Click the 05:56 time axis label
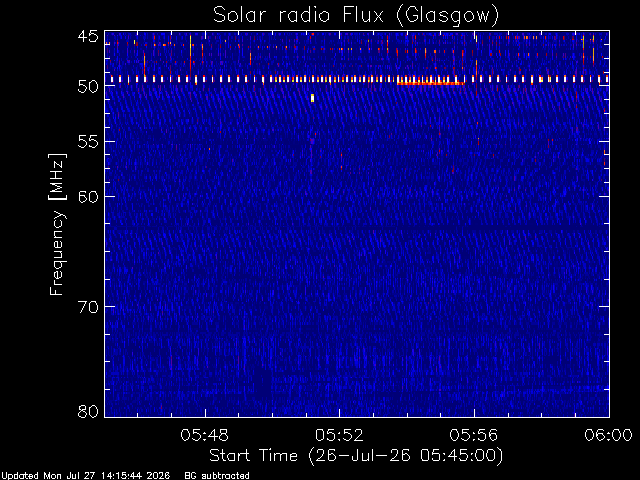 coord(474,435)
